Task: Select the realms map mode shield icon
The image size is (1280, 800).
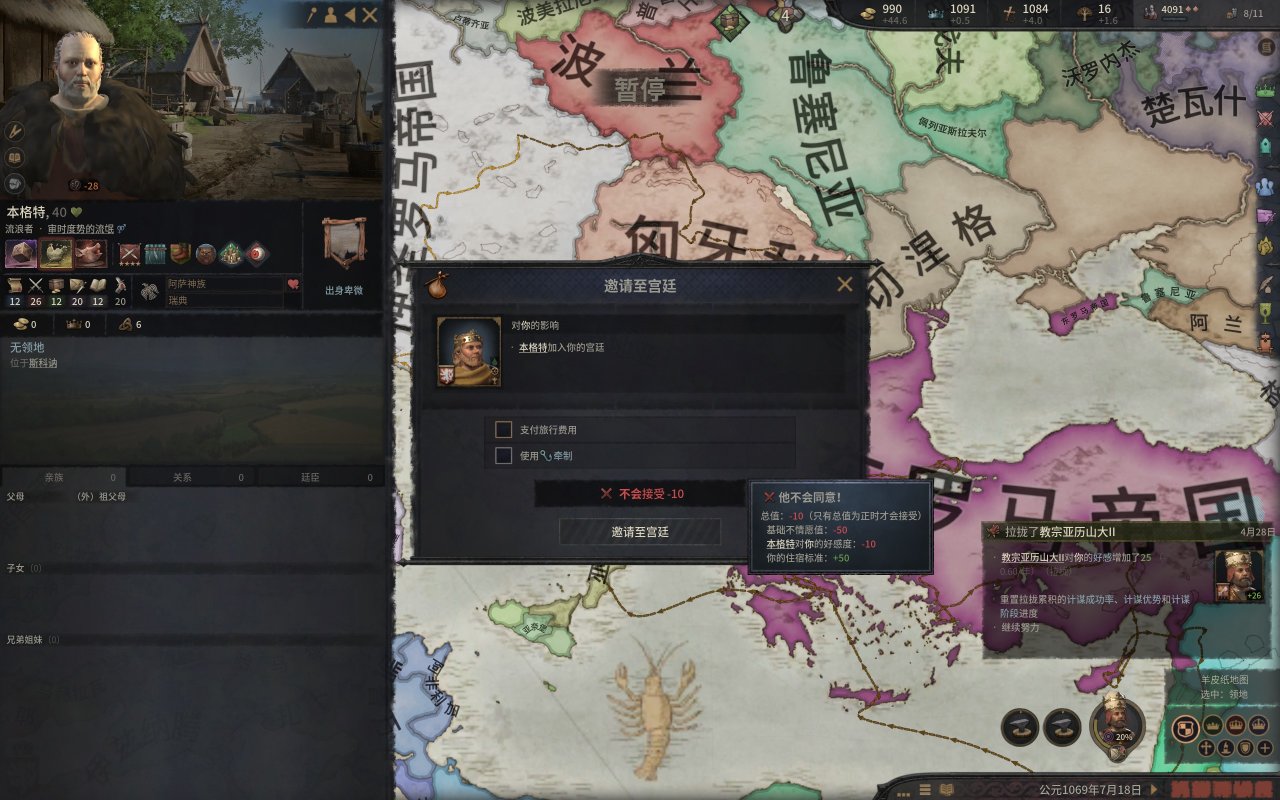Action: (x=1186, y=727)
